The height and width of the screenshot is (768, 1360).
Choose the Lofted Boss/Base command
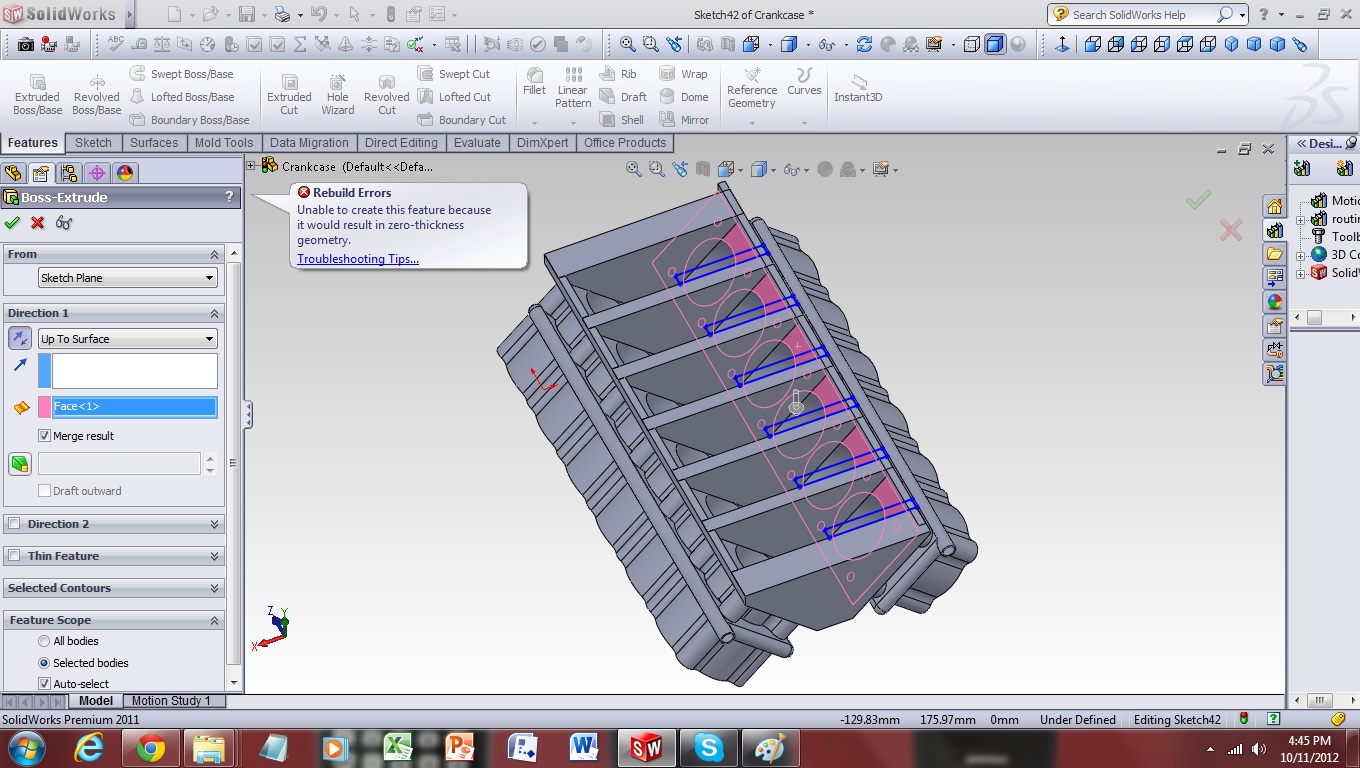[182, 97]
